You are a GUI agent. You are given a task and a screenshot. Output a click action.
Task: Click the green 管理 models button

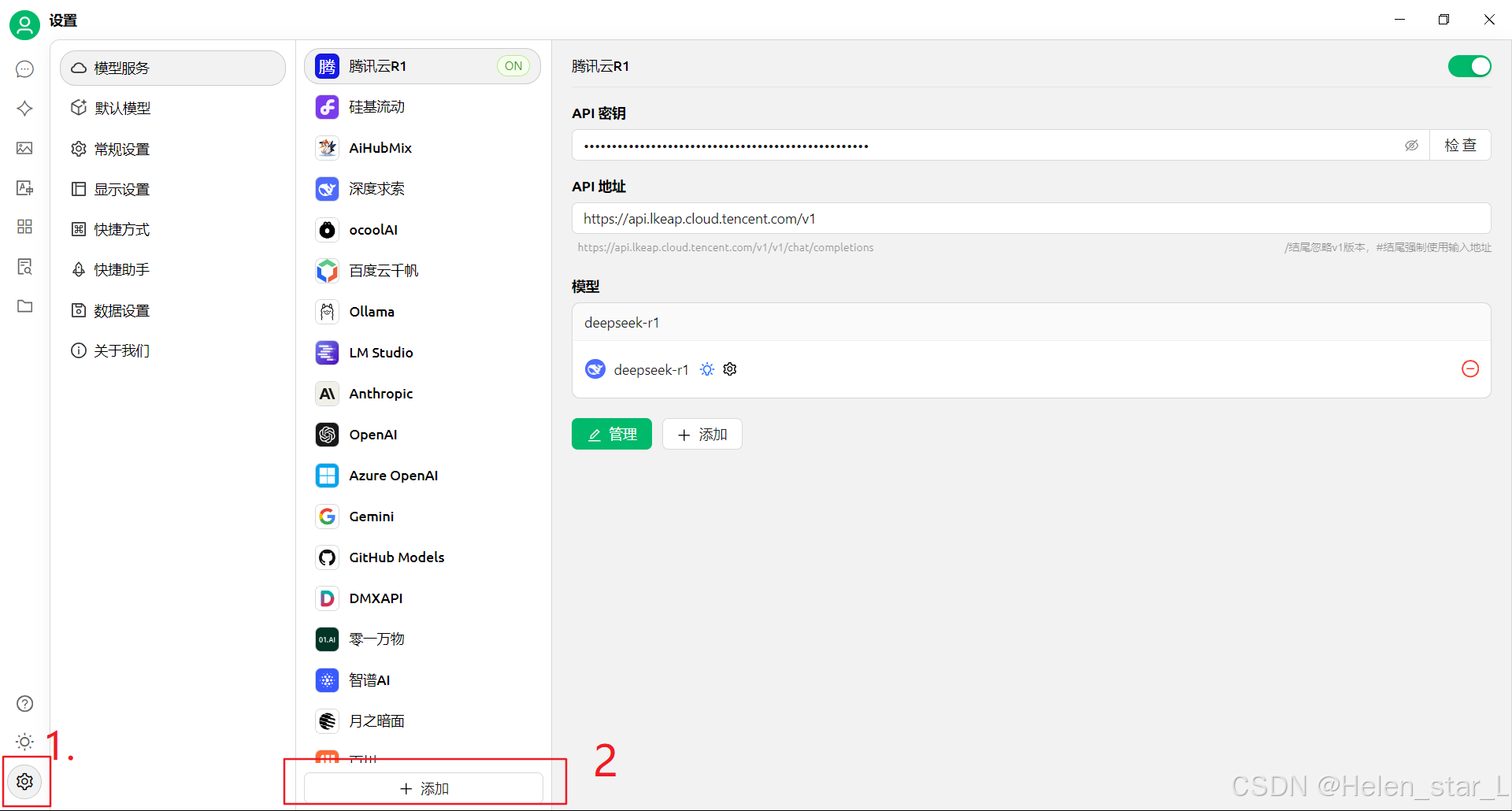tap(612, 434)
